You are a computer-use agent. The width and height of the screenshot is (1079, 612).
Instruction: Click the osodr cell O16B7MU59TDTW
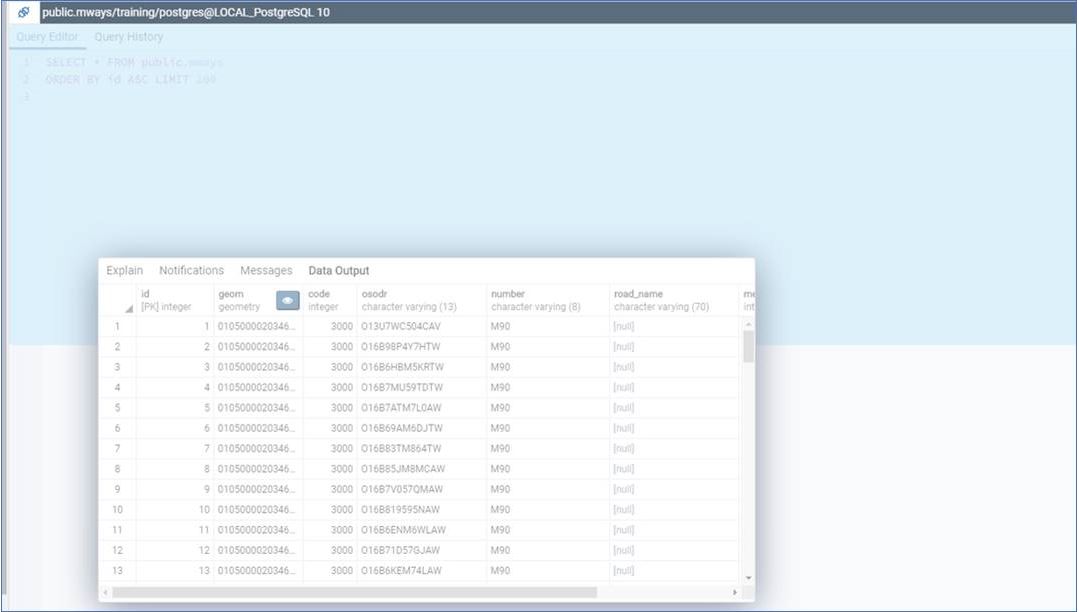pos(421,388)
